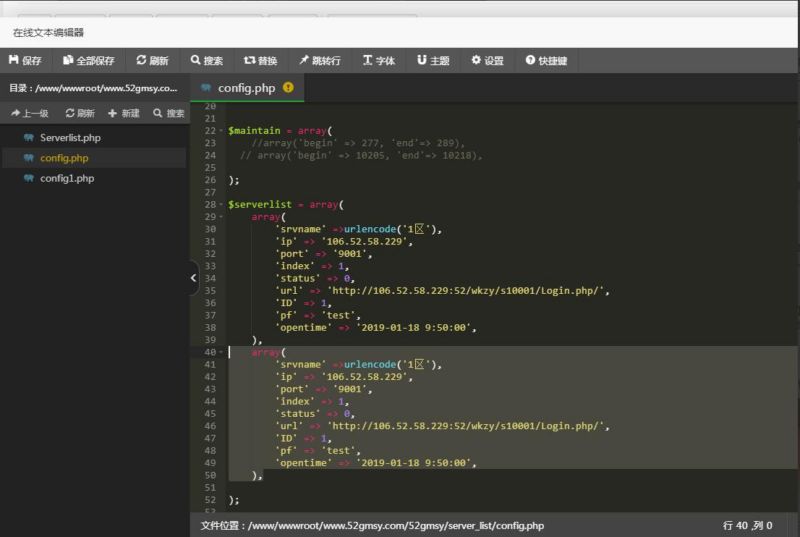This screenshot has height=537, width=800.
Task: Click the 在线文本编辑器 window title
Action: click(48, 33)
